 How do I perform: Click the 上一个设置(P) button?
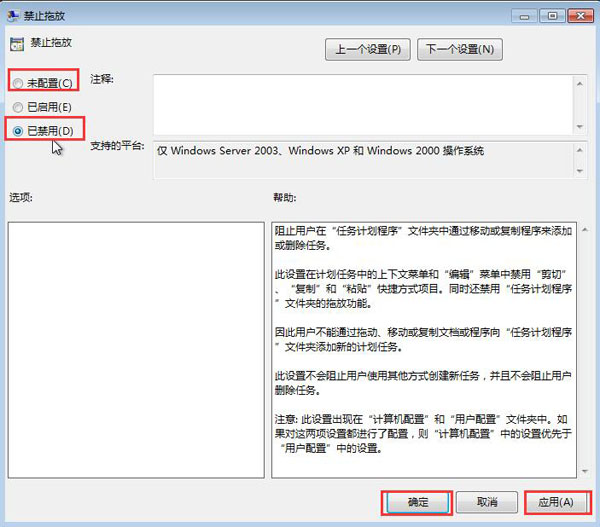coord(368,49)
